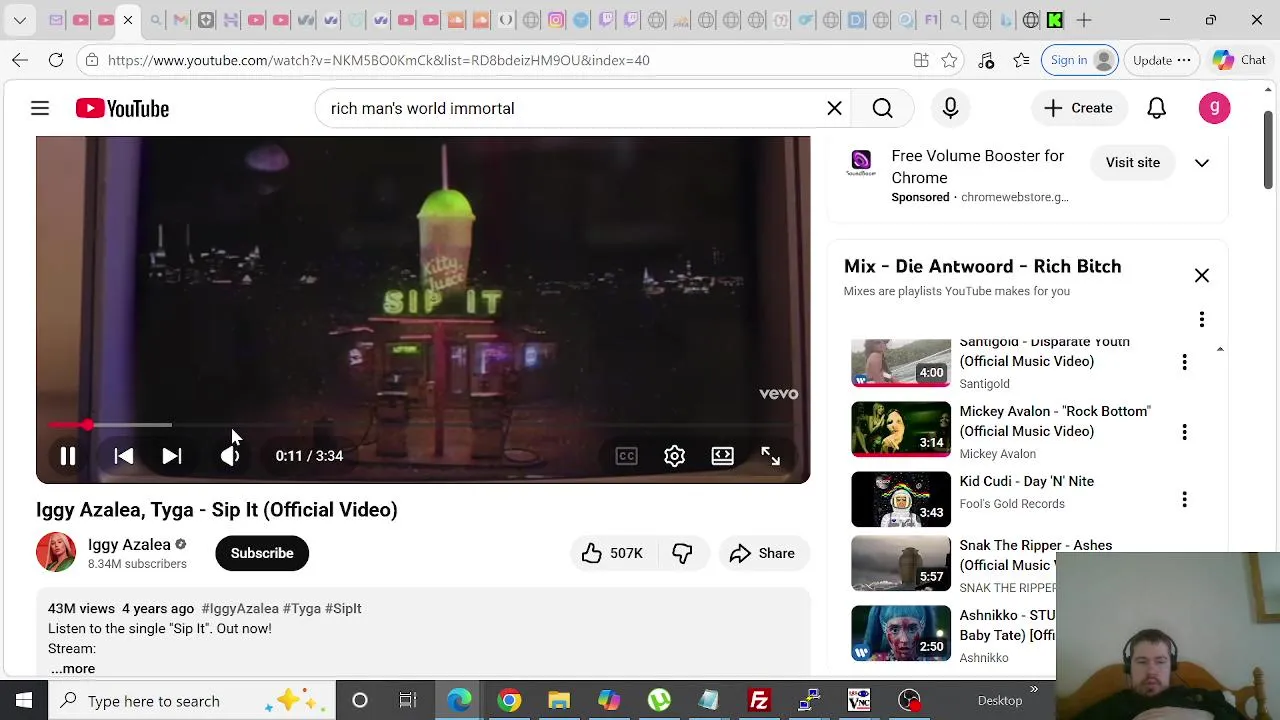Image resolution: width=1280 pixels, height=720 pixels.
Task: Open the account avatar menu
Action: (1214, 108)
